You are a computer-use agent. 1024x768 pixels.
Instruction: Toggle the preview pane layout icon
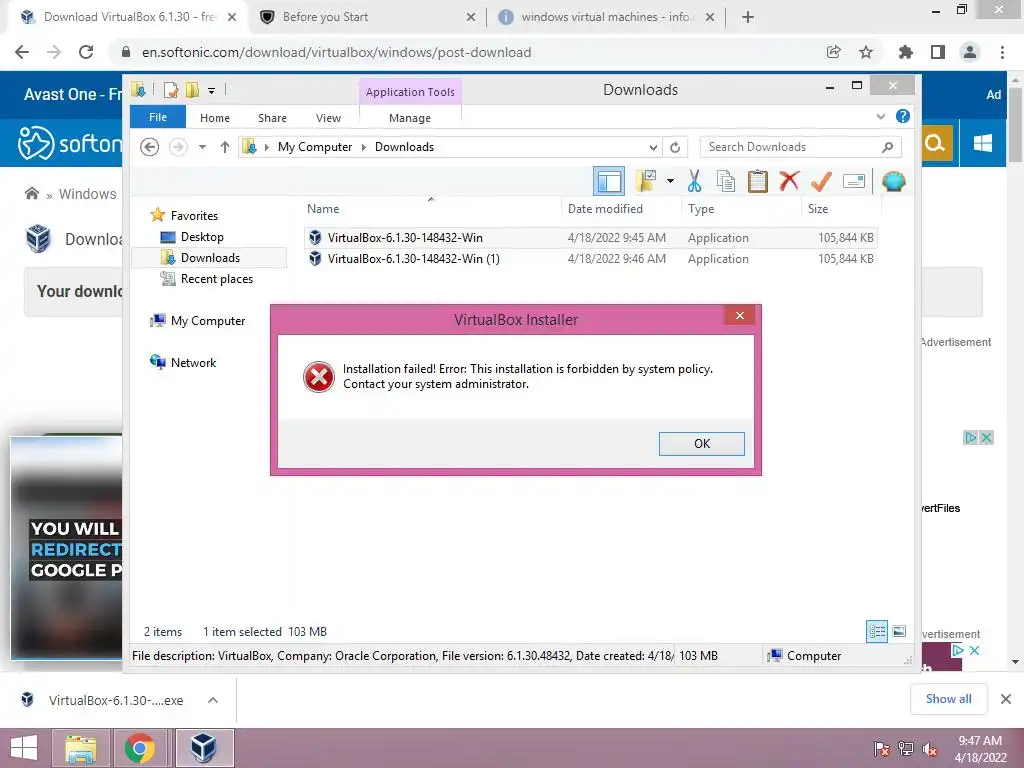(x=609, y=181)
